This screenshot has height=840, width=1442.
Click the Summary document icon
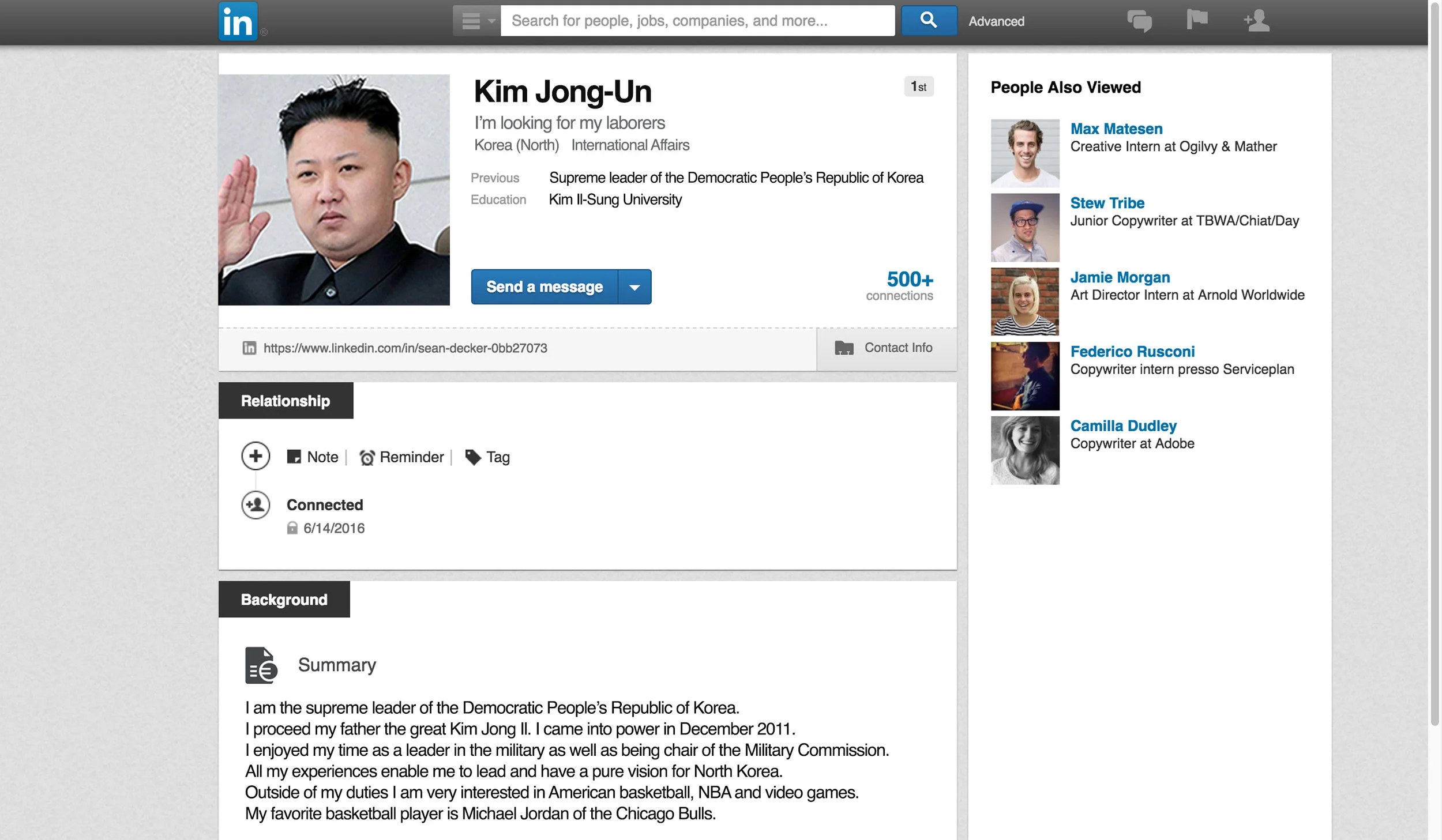pos(261,665)
